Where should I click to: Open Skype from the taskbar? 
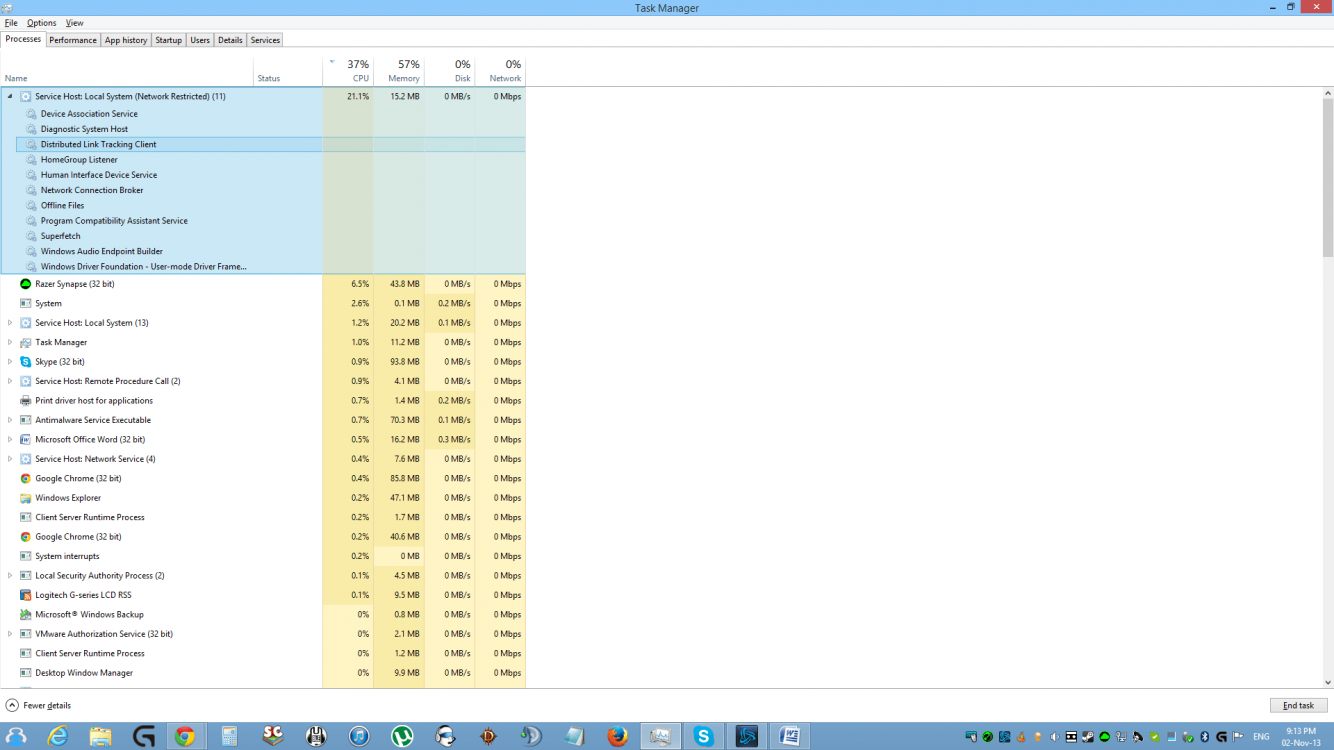(705, 737)
